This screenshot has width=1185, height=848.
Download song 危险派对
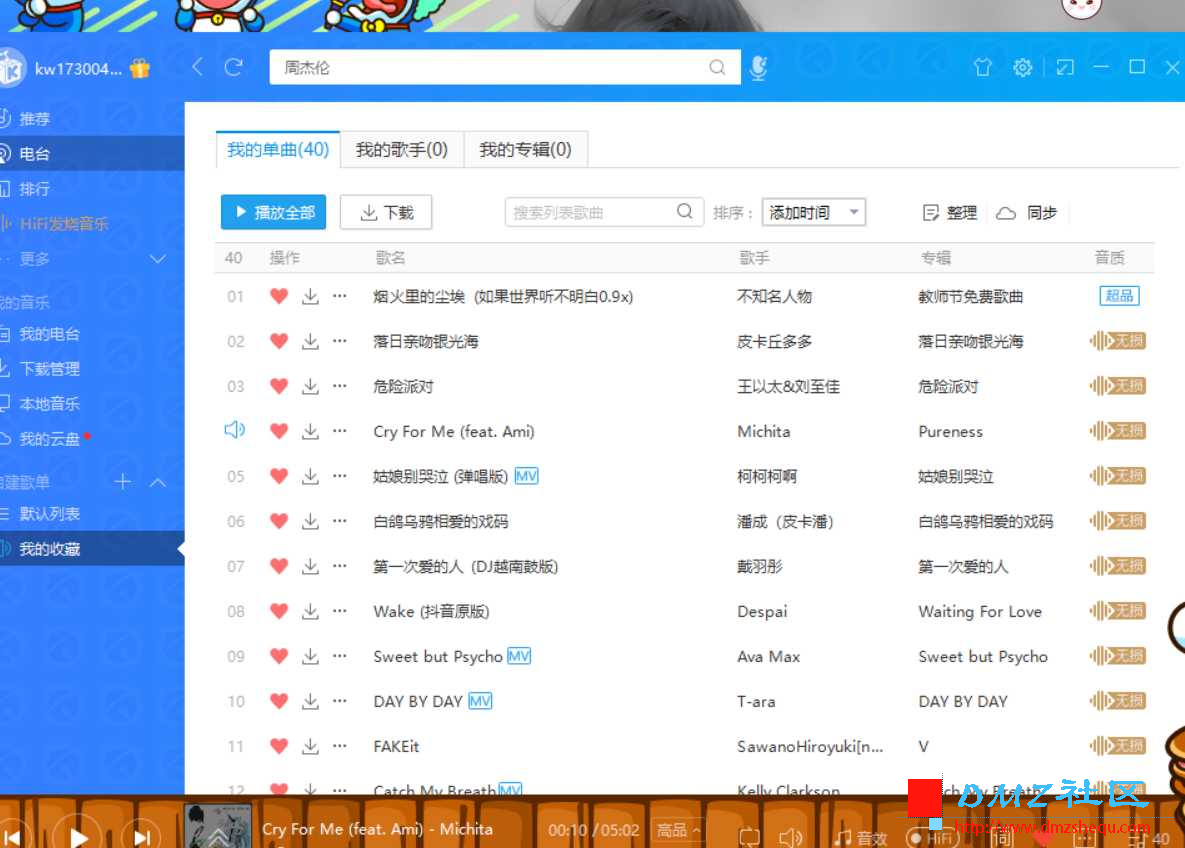(310, 386)
